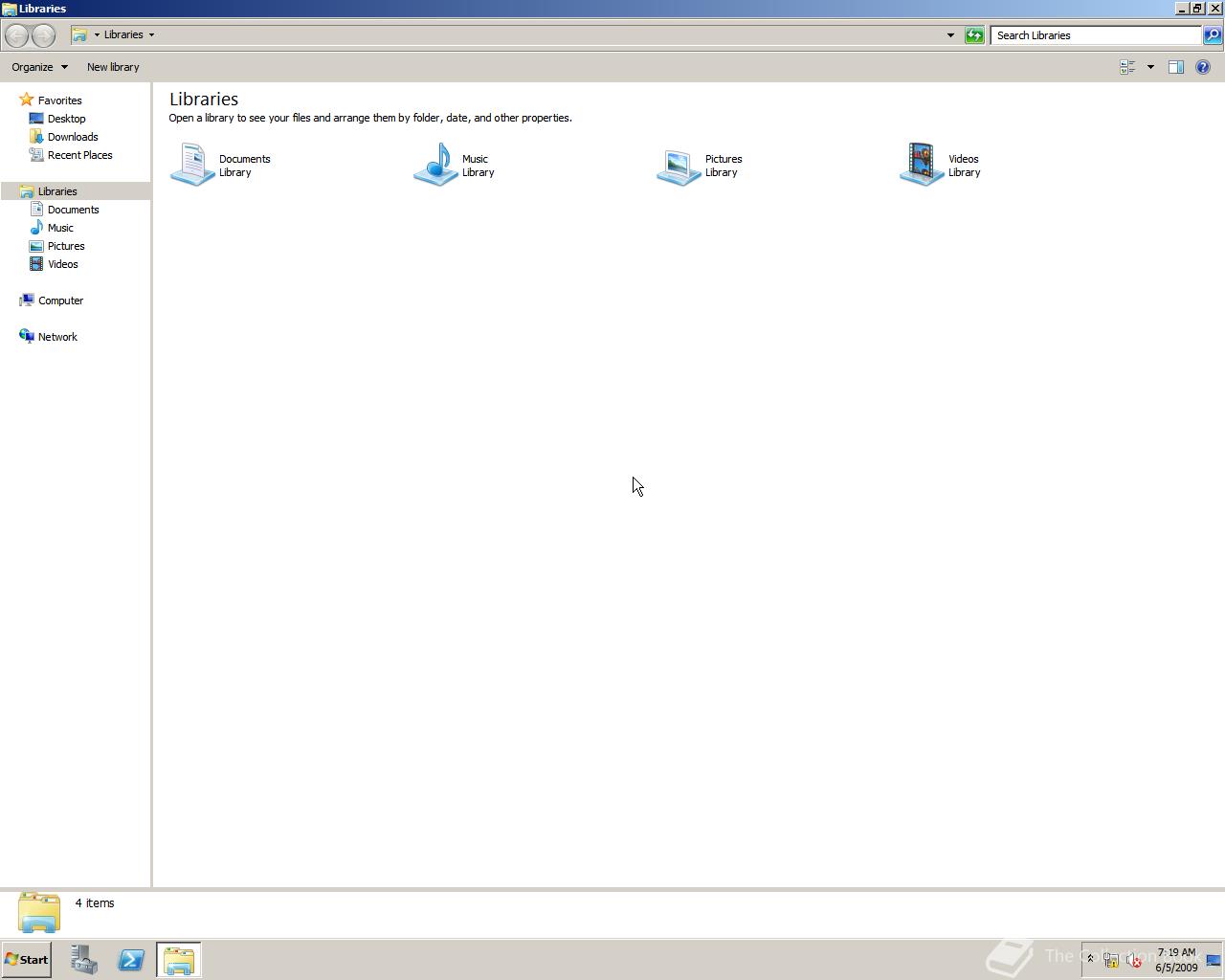Toggle the preview pane button
Image resolution: width=1225 pixels, height=980 pixels.
point(1176,67)
